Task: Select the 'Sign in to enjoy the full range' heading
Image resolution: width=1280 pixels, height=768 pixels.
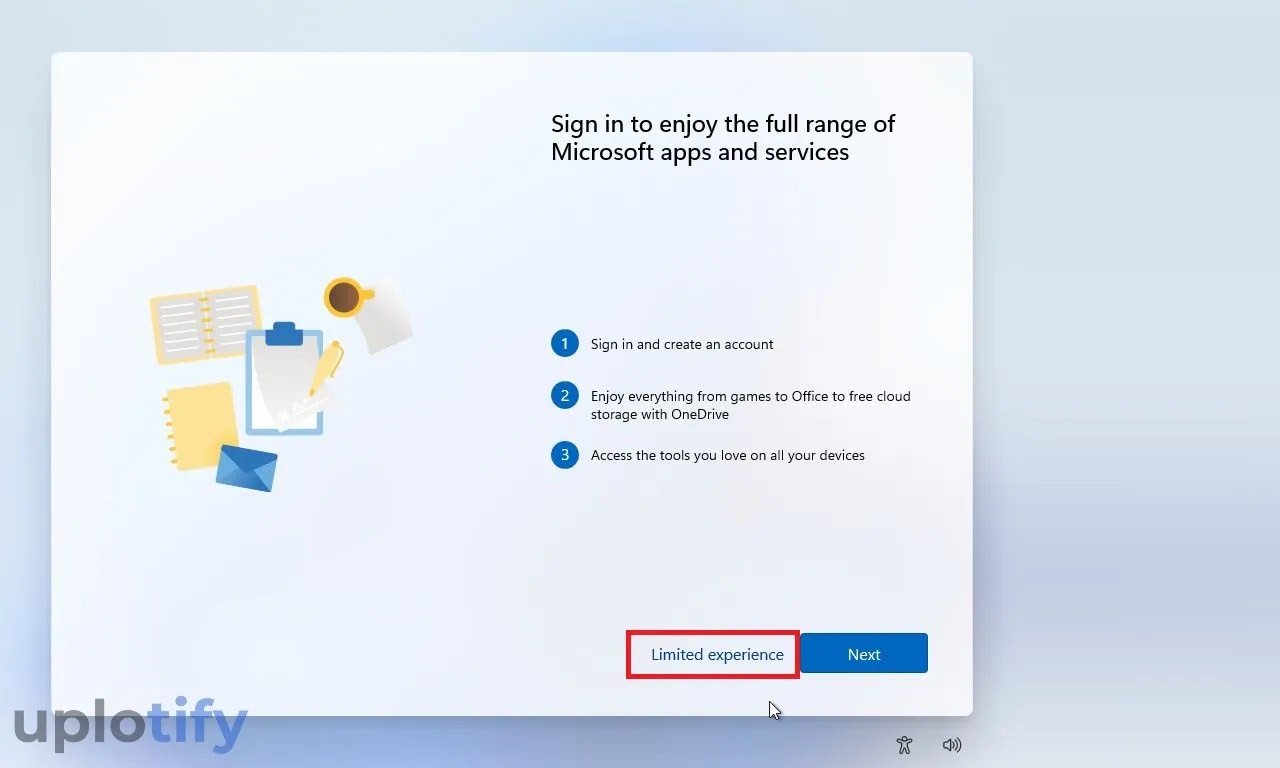Action: (723, 138)
